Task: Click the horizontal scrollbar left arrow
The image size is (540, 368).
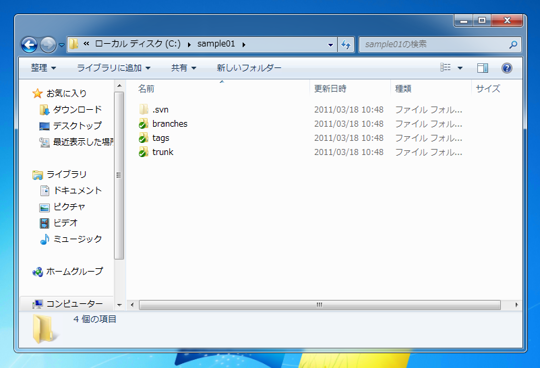Action: click(x=132, y=305)
